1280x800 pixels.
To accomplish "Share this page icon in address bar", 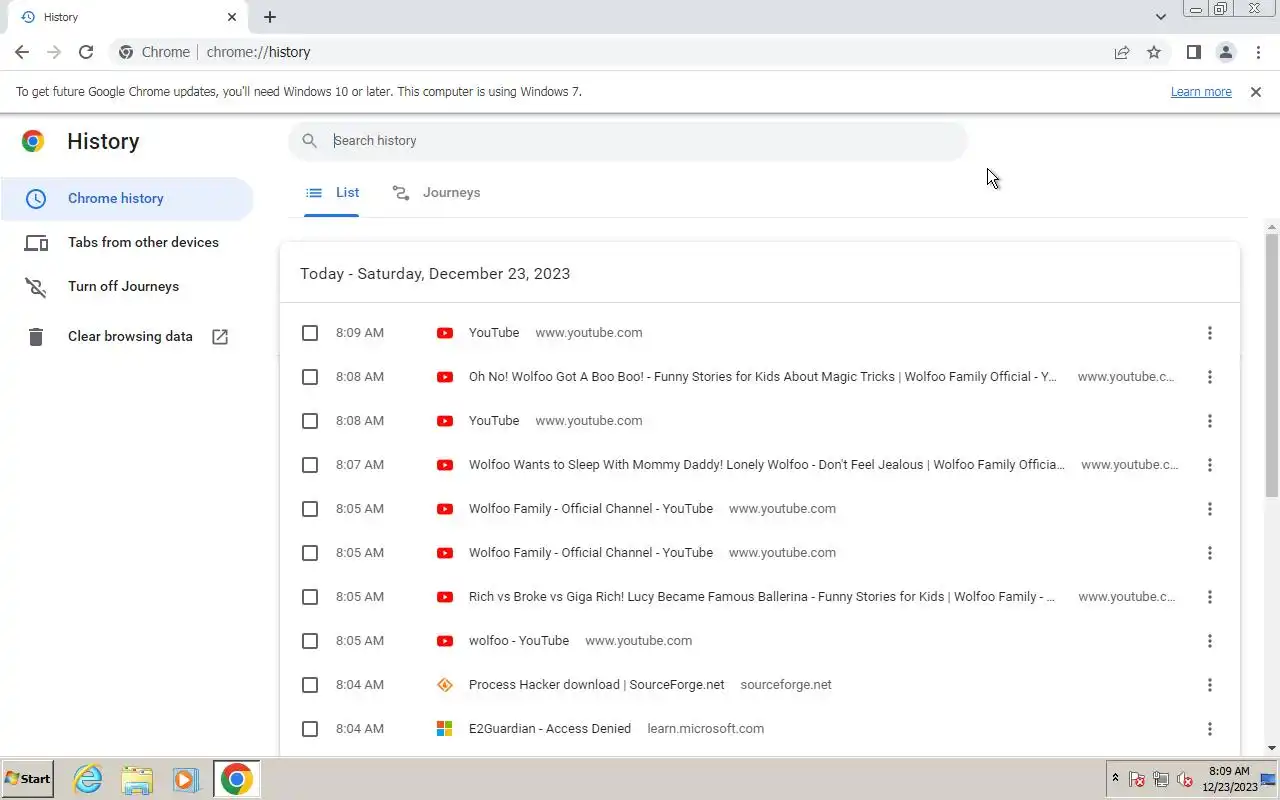I will coord(1122,52).
